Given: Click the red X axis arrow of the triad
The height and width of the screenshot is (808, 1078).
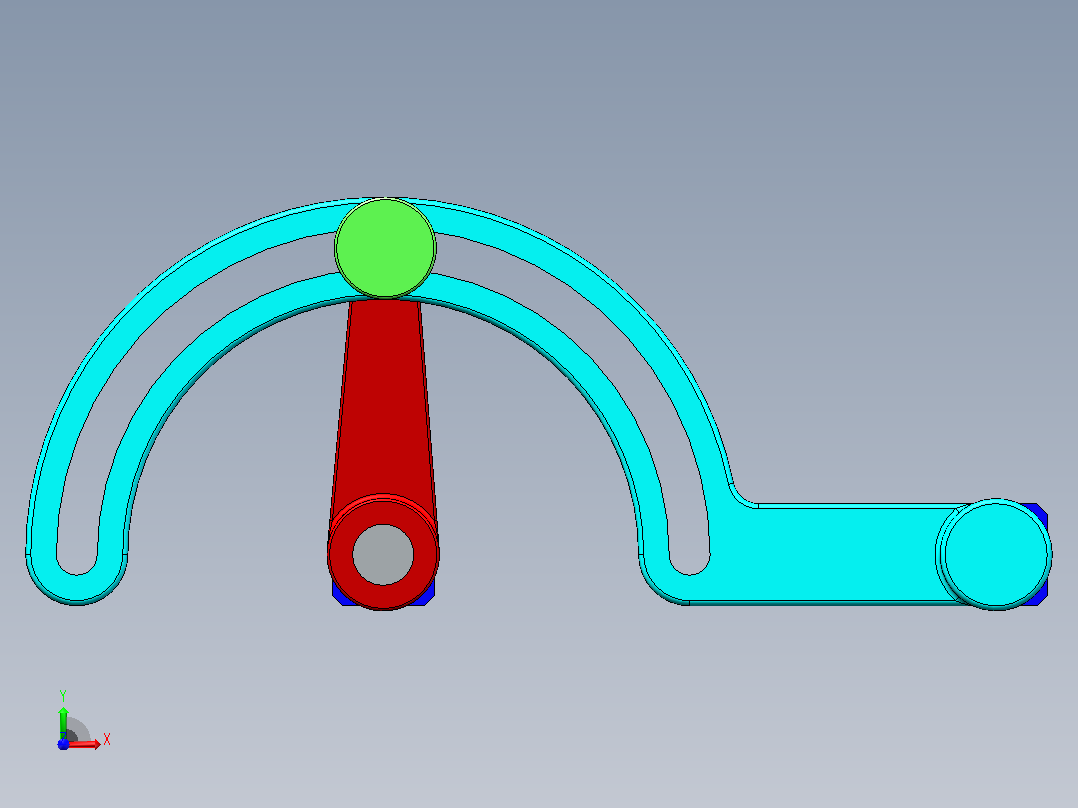Looking at the screenshot, I should coord(85,743).
